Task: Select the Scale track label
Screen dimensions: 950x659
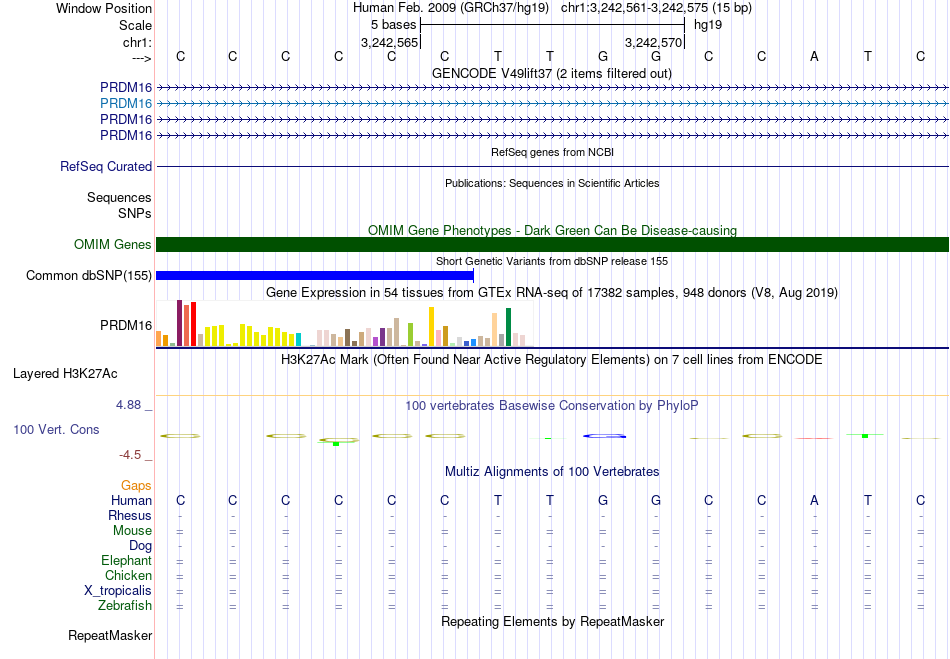Action: pos(135,25)
